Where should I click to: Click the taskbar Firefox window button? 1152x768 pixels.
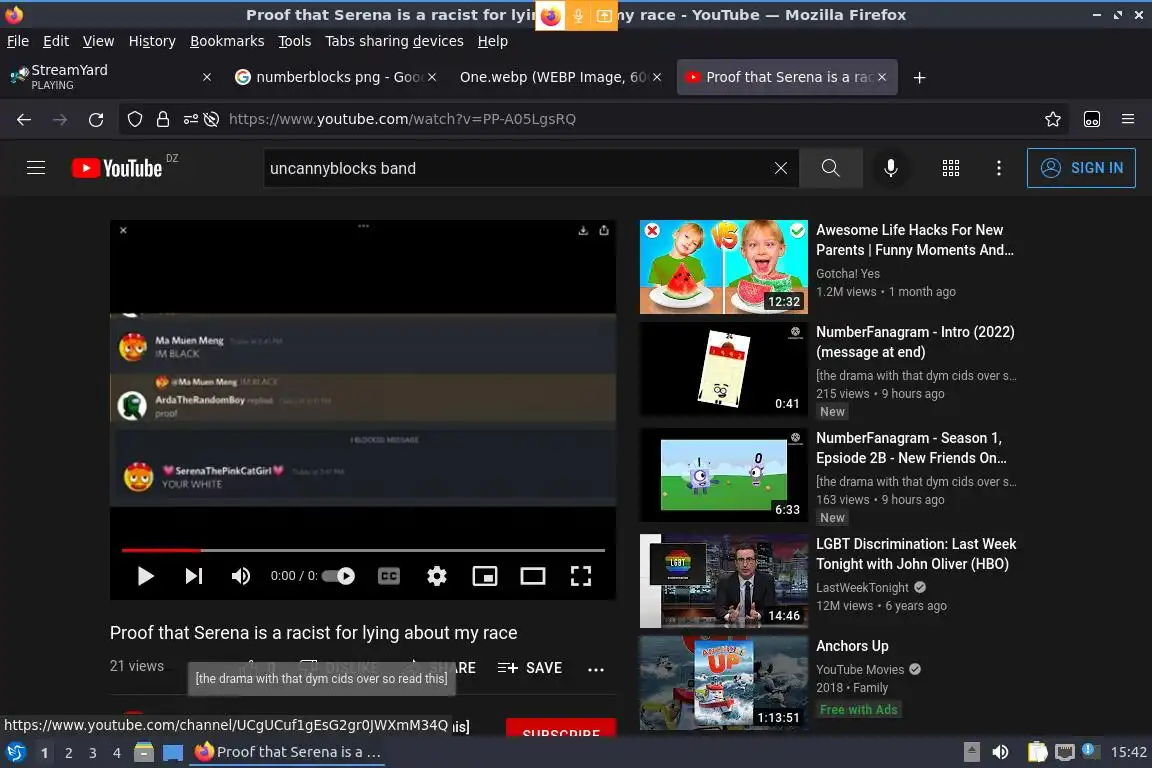click(x=288, y=752)
